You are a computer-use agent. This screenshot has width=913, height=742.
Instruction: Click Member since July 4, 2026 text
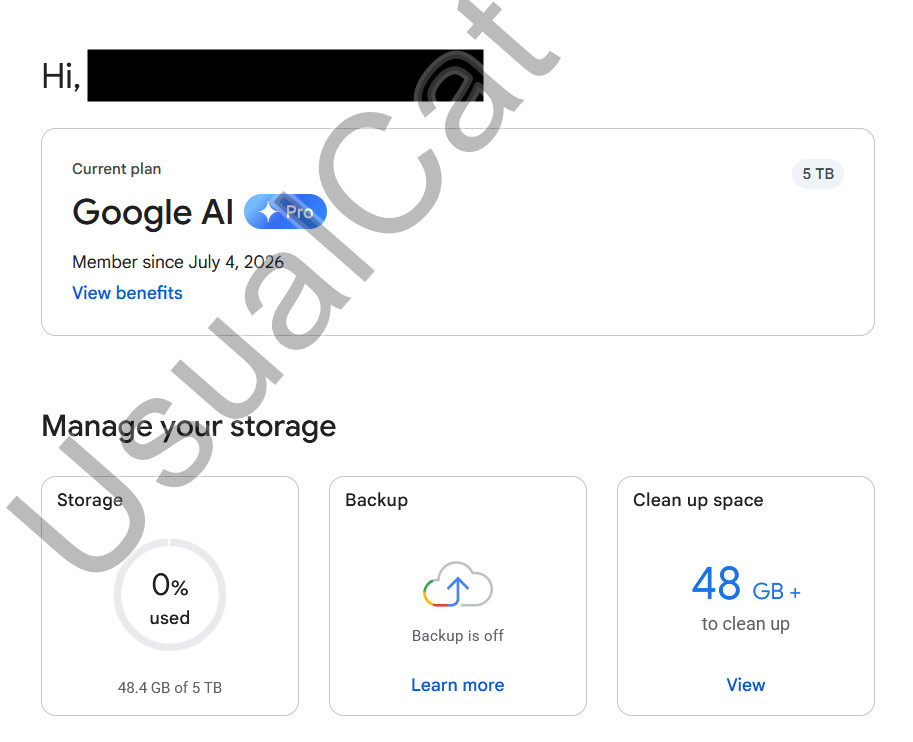178,262
